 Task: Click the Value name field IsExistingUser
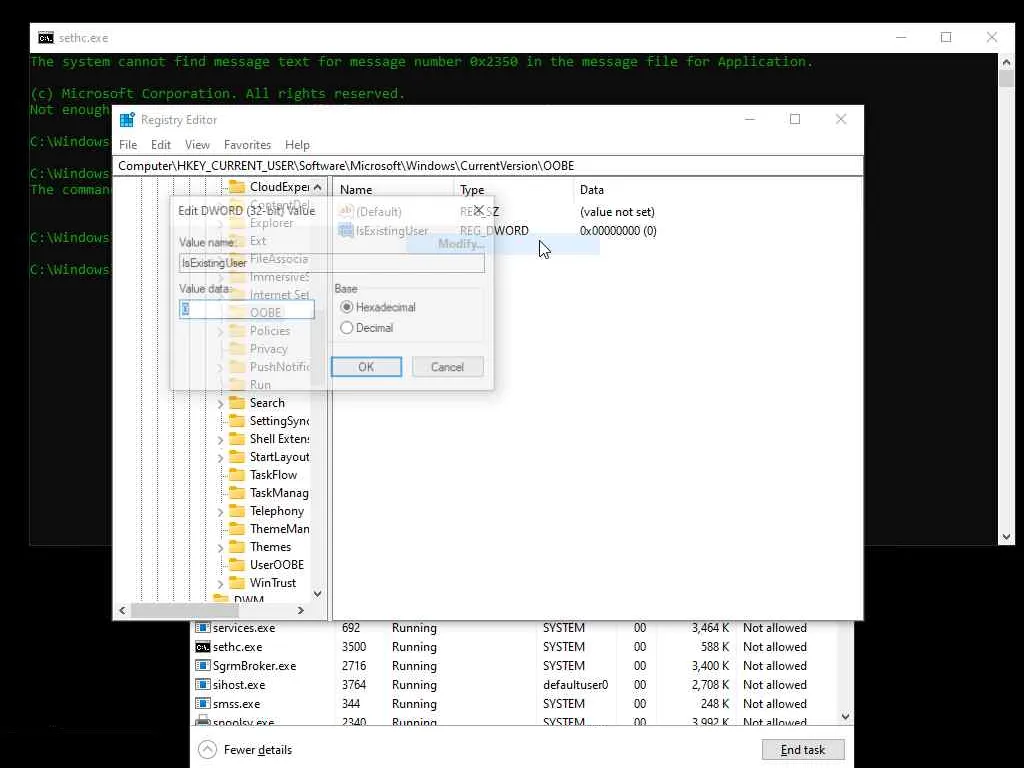coord(332,263)
